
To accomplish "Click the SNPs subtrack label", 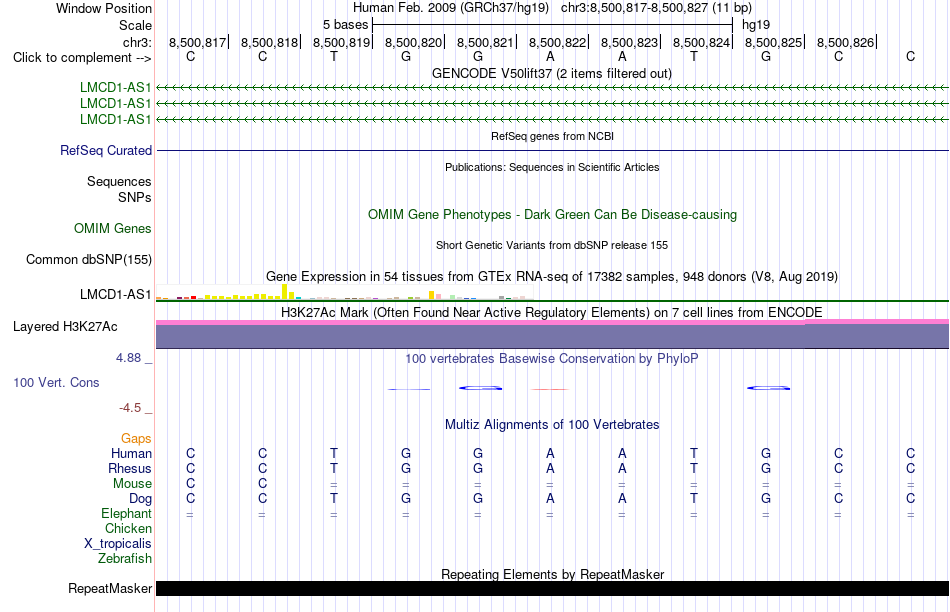I will 135,197.
